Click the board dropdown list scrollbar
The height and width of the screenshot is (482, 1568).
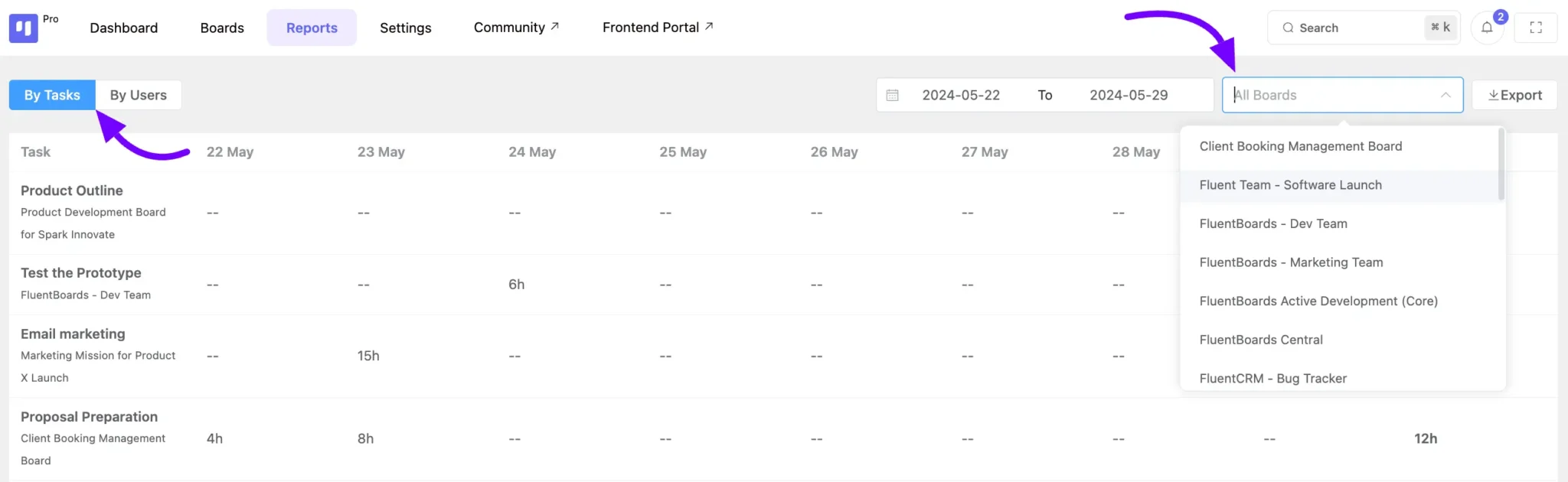click(x=1501, y=164)
